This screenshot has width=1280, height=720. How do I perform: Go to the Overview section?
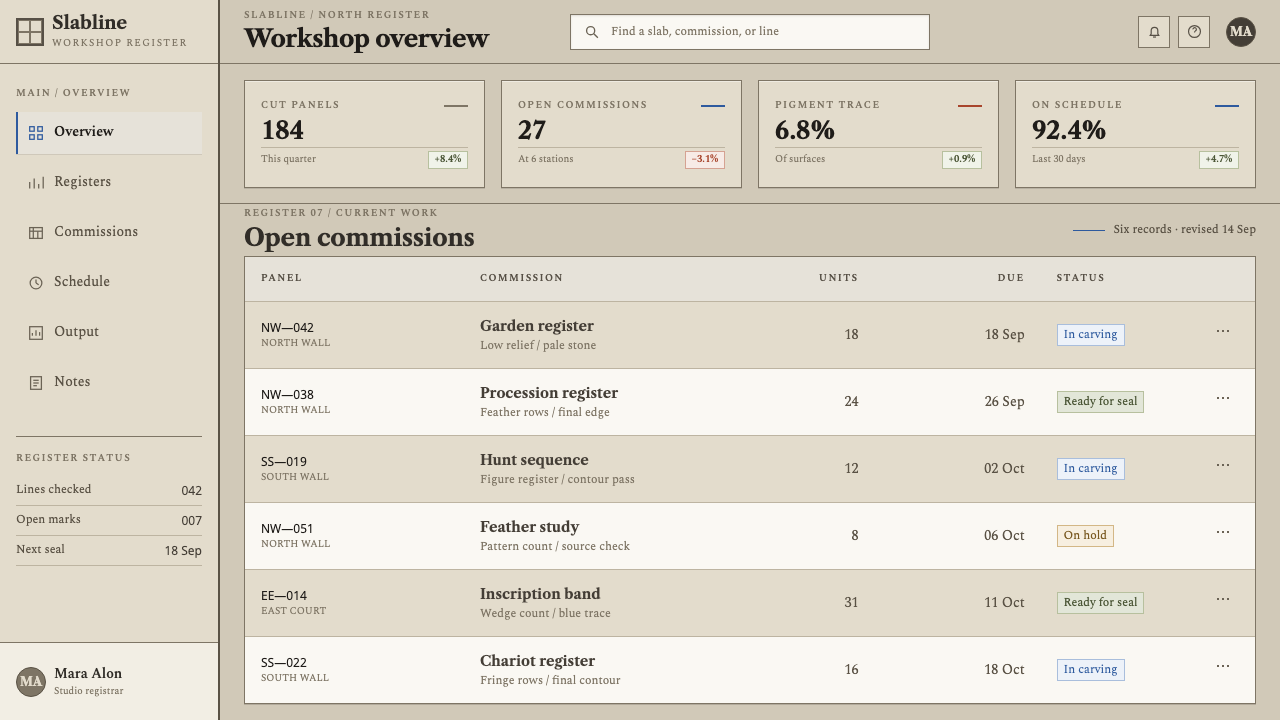(109, 133)
